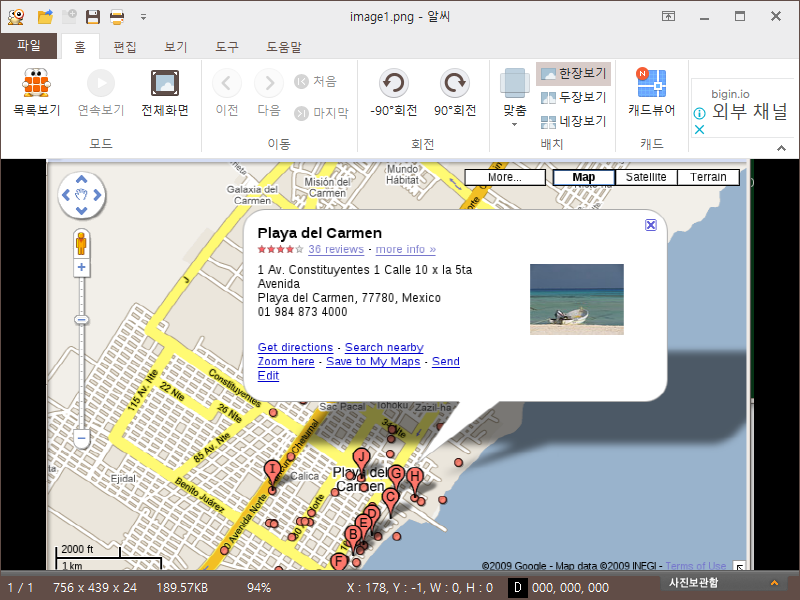Image resolution: width=800 pixels, height=600 pixels.
Task: Click the beach photo thumbnail
Action: pyautogui.click(x=577, y=299)
